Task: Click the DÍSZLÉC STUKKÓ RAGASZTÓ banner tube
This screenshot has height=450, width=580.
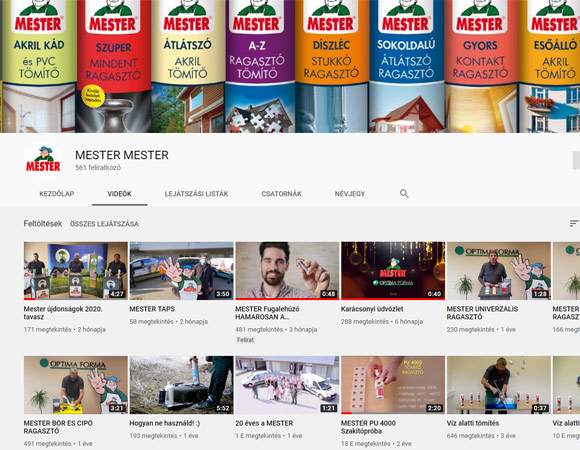Action: 332,66
